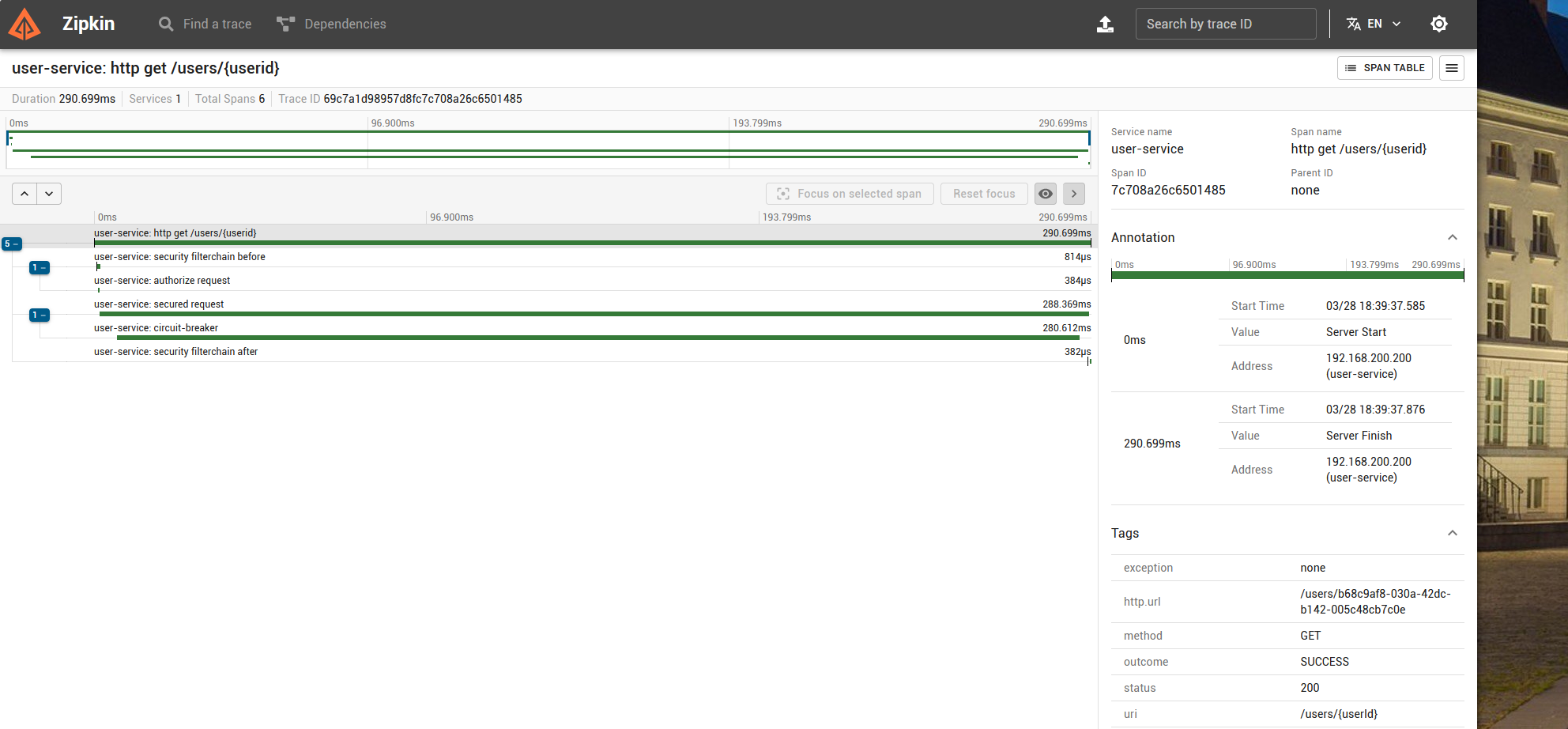Select the security filterchain before span

593,259
